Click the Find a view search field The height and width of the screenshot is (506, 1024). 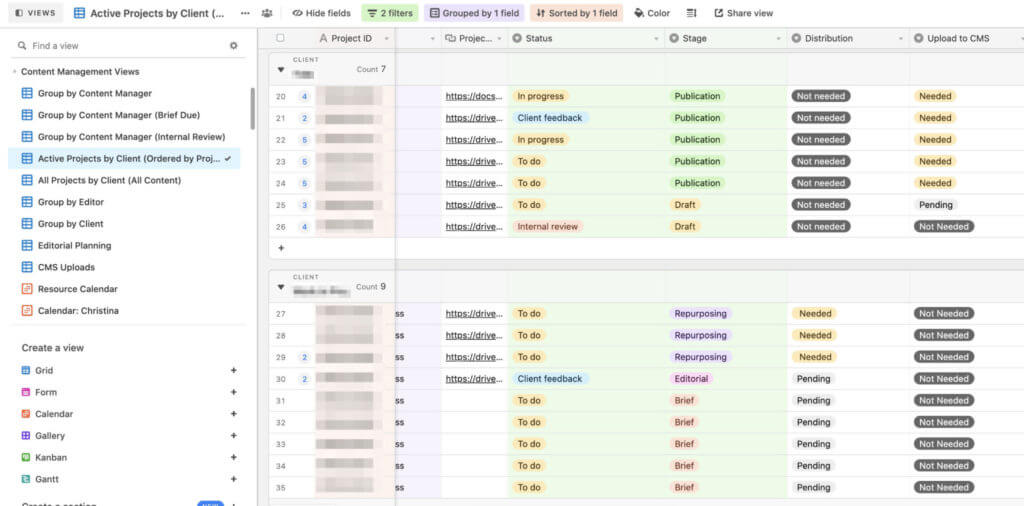[120, 46]
